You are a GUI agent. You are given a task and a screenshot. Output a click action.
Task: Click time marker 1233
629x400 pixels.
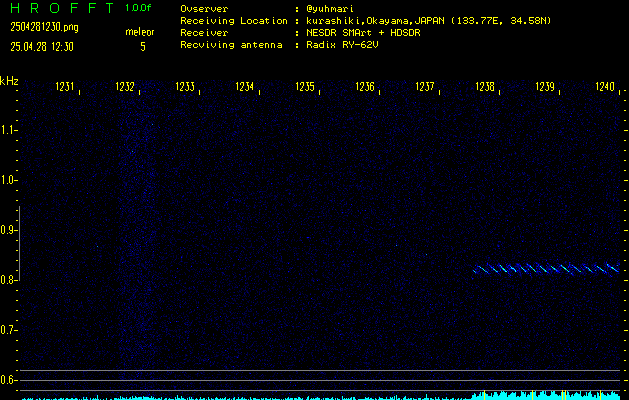pos(185,87)
